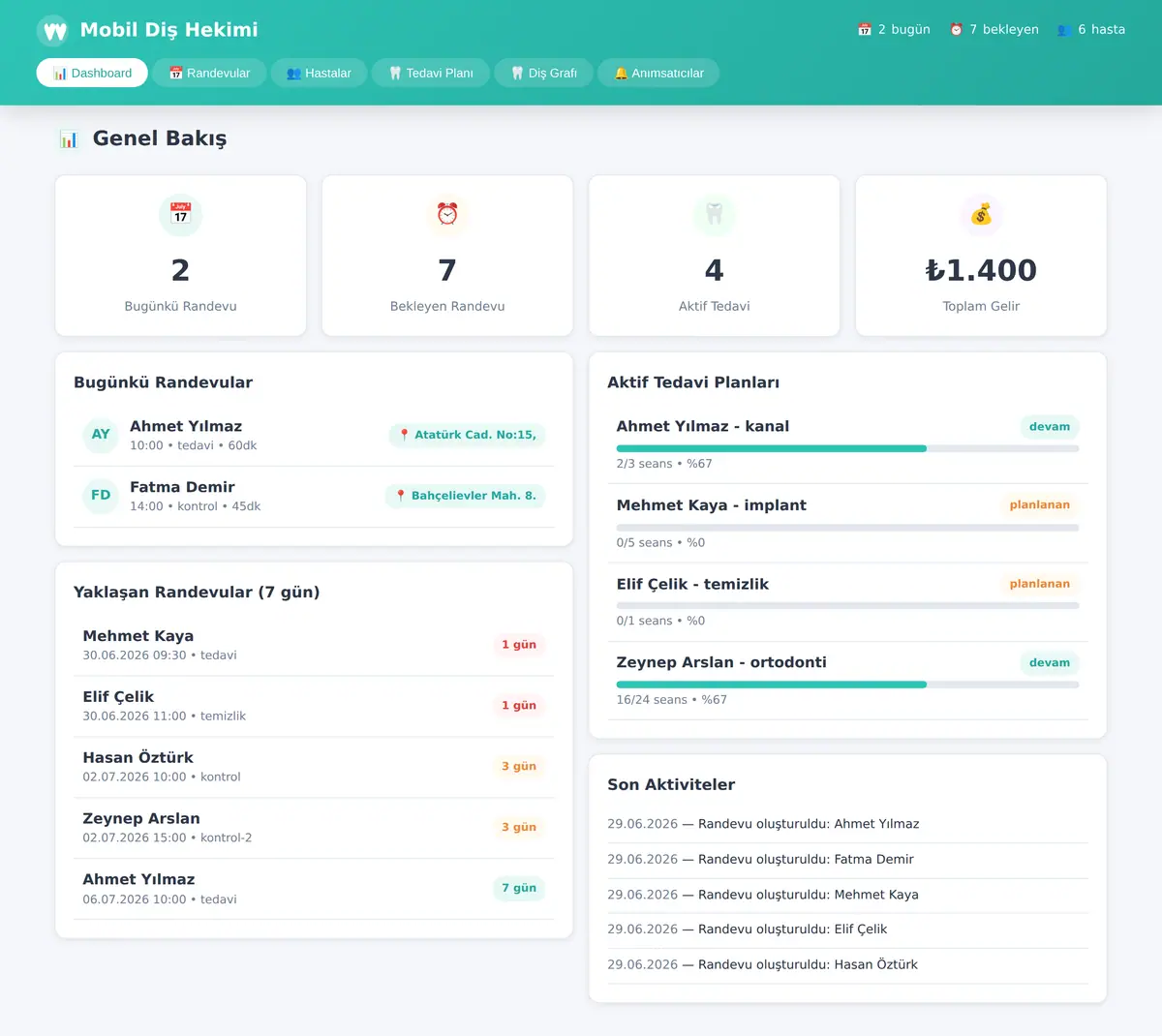This screenshot has width=1162, height=1036.
Task: Select the Hasan Öztürk upcoming appointment name
Action: click(138, 758)
